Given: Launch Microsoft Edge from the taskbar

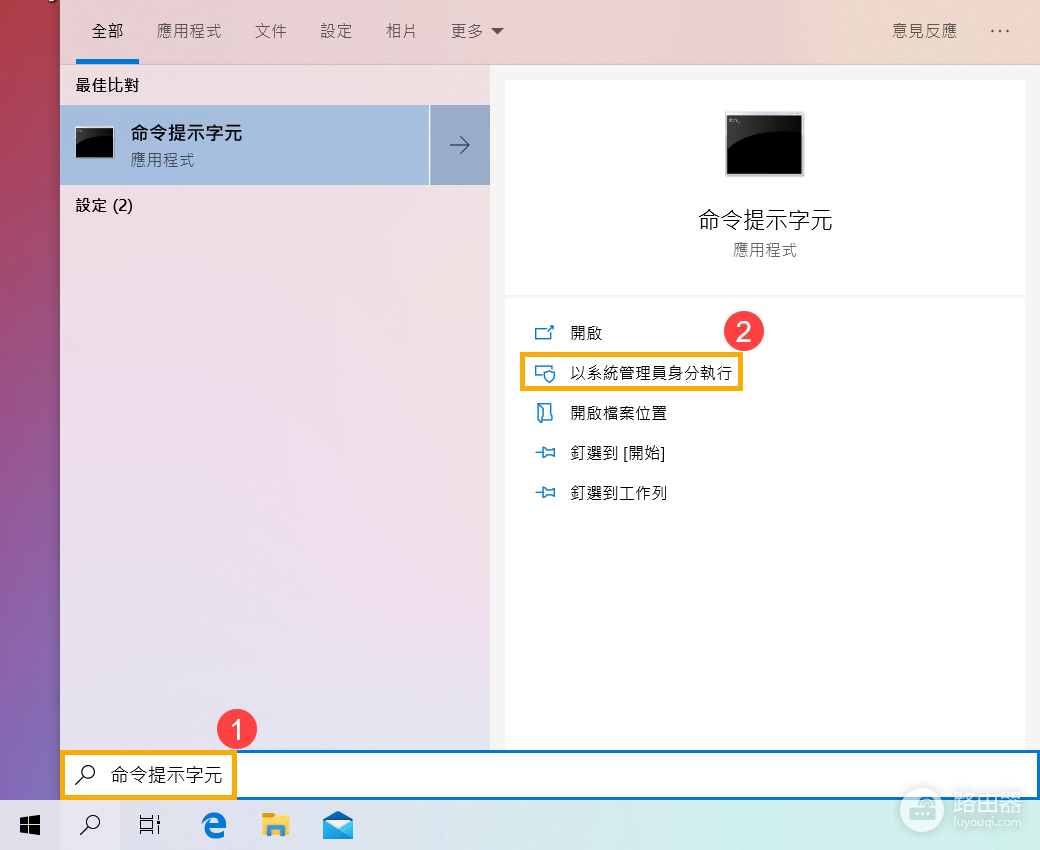Looking at the screenshot, I should [x=214, y=825].
